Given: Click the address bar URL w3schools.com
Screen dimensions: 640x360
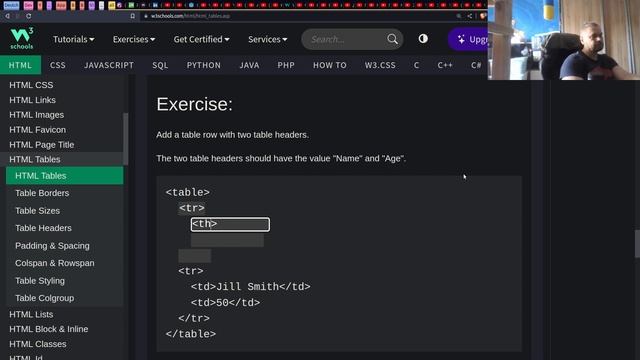Looking at the screenshot, I should pyautogui.click(x=190, y=16).
